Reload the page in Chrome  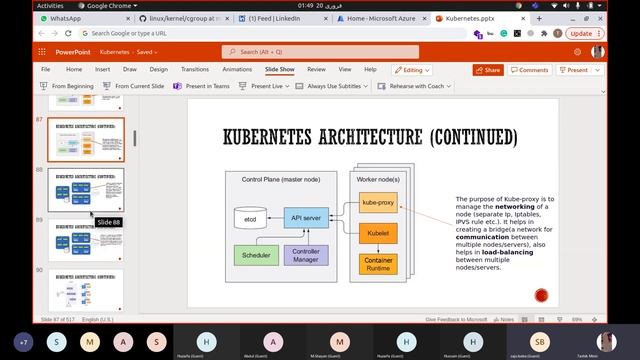point(68,33)
